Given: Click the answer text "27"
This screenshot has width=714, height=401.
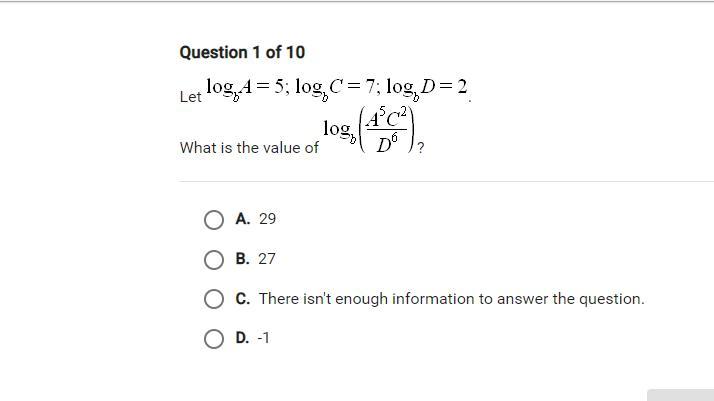Looking at the screenshot, I should 267,259.
